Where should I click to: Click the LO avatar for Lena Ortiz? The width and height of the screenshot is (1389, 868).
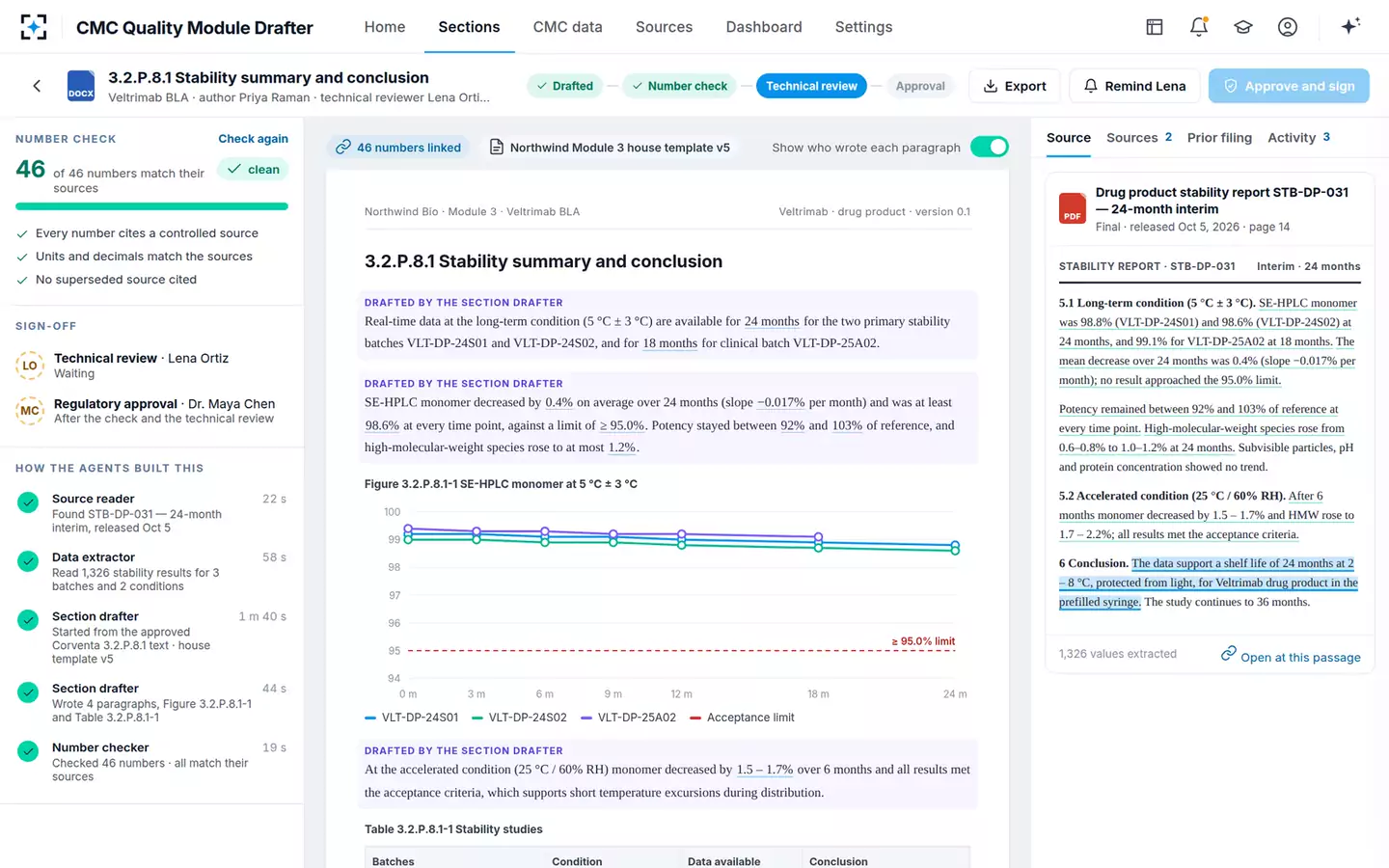(x=30, y=366)
